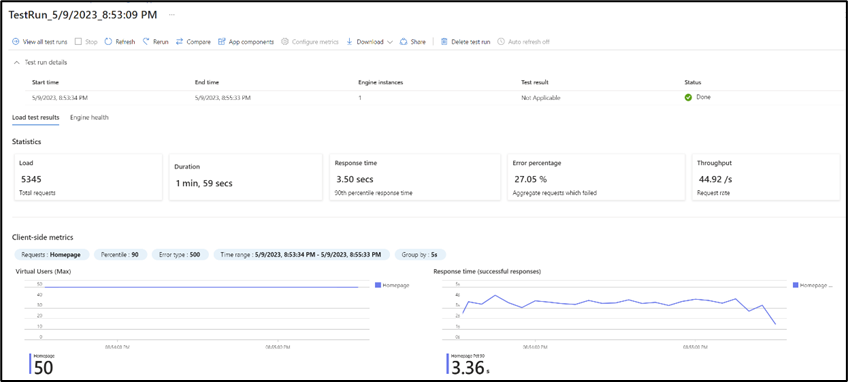Viewport: 848px width, 382px height.
Task: Click the Homepage legend swatch in Virtual Users chart
Action: pyautogui.click(x=378, y=285)
